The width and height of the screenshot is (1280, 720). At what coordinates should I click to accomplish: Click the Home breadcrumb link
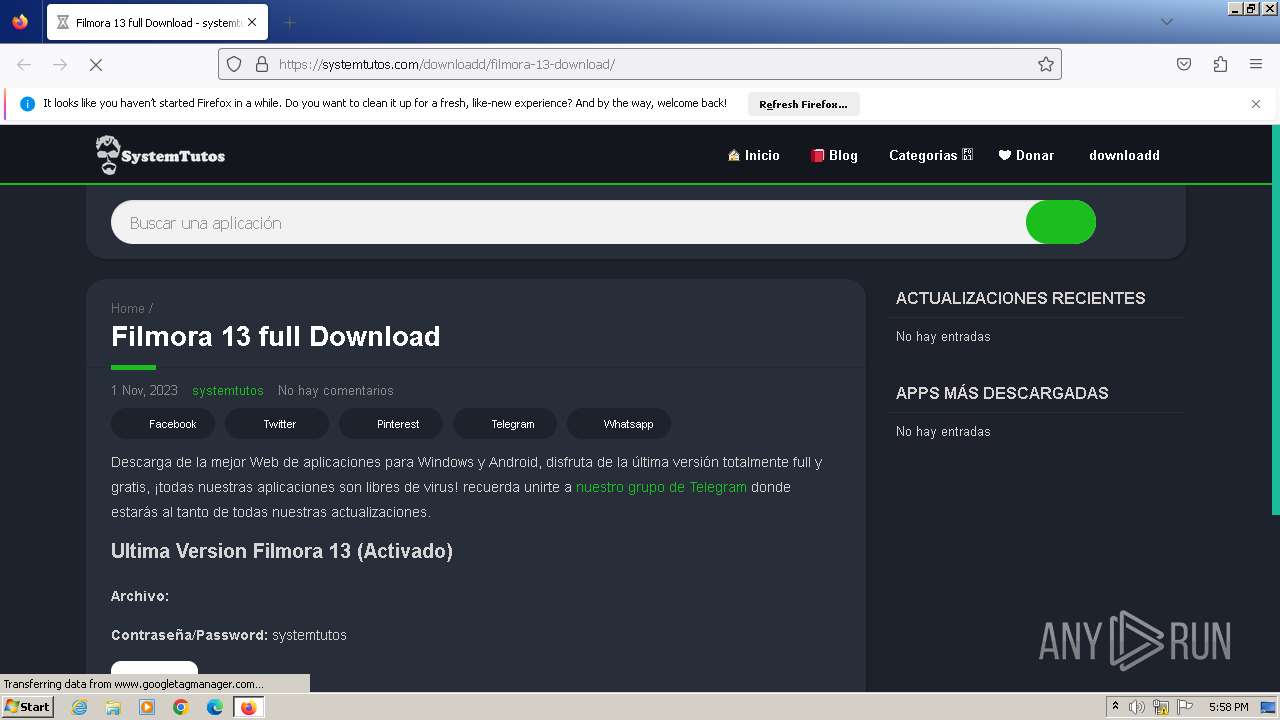pos(128,308)
